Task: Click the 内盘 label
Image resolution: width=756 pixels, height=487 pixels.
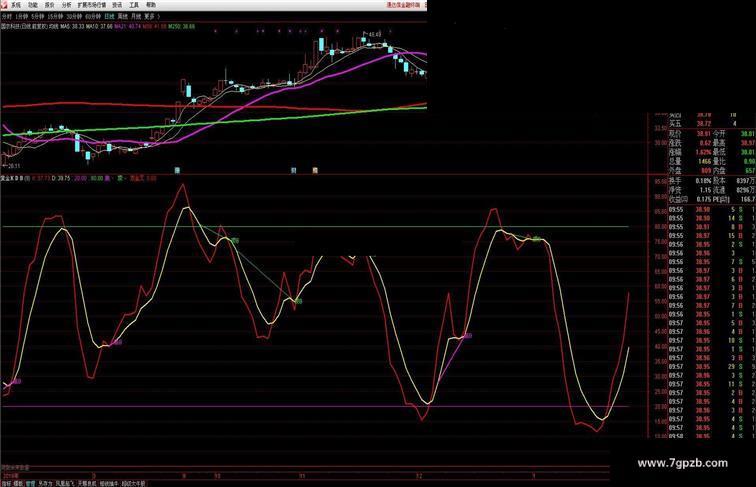Action: pyautogui.click(x=719, y=170)
